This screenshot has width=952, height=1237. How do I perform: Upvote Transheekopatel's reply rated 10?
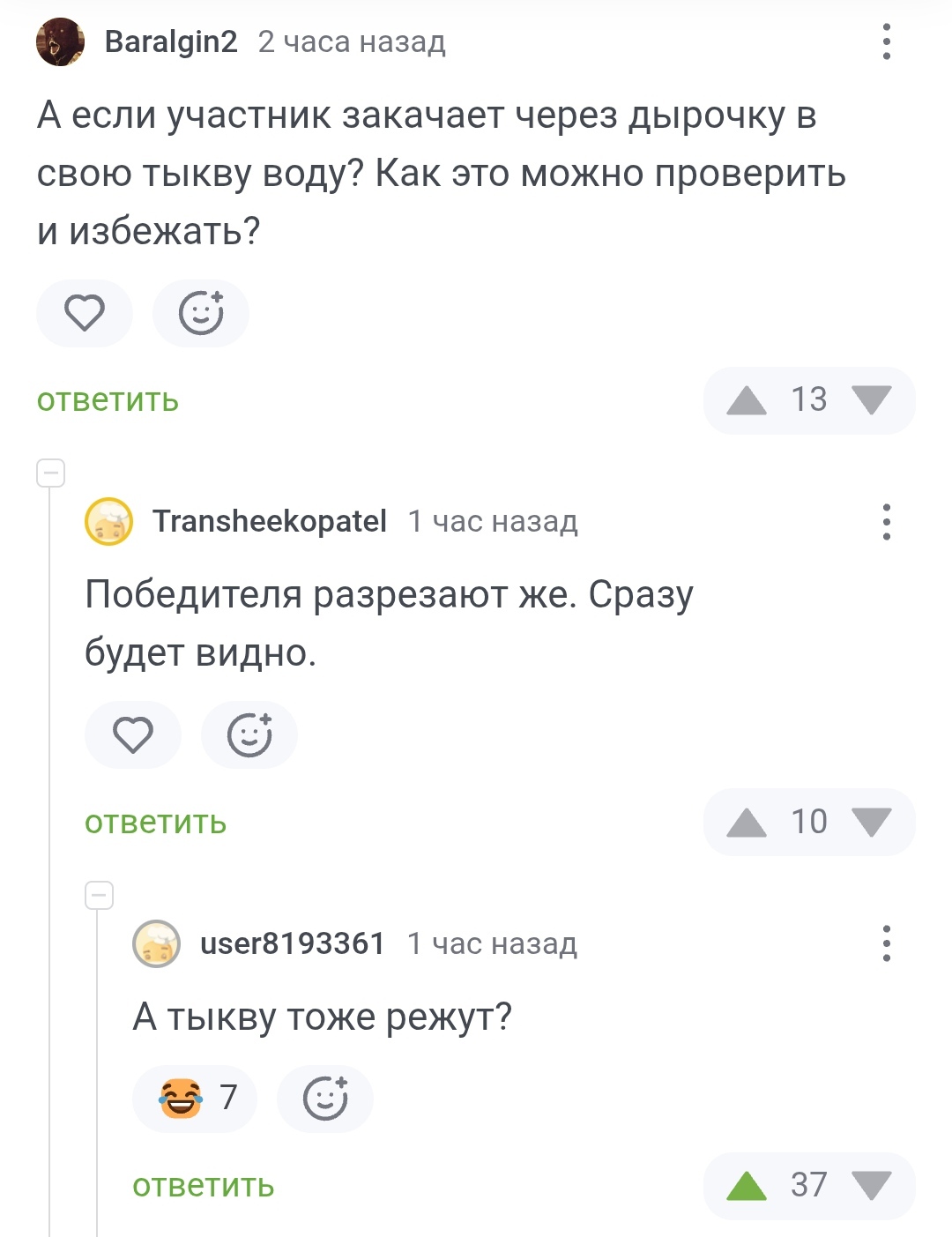[x=747, y=823]
